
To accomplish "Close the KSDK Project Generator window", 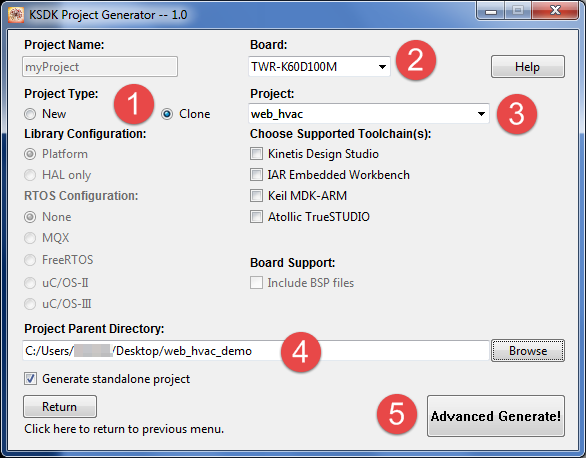I will point(555,10).
